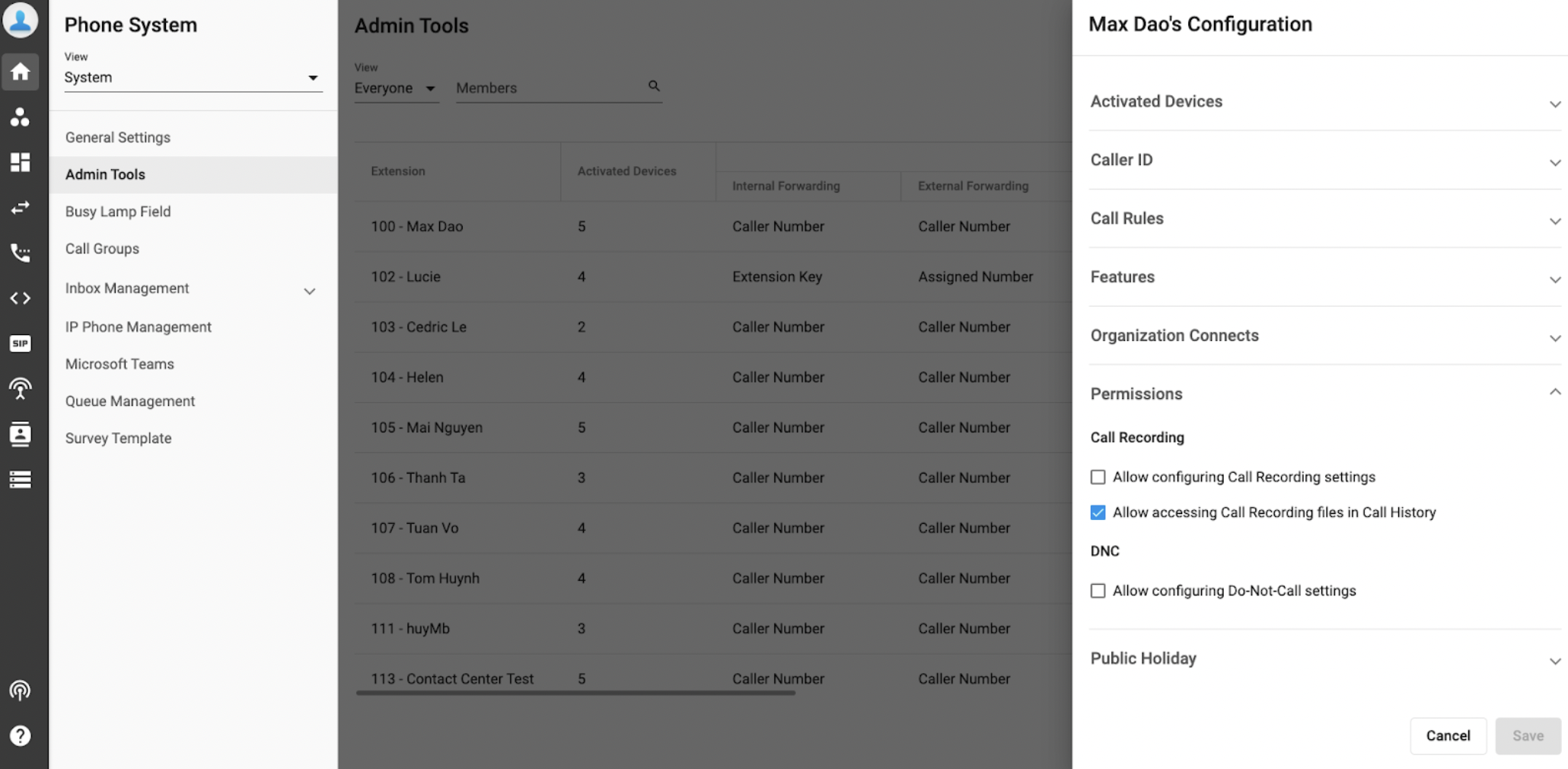Collapse the Permissions section

(1325, 394)
